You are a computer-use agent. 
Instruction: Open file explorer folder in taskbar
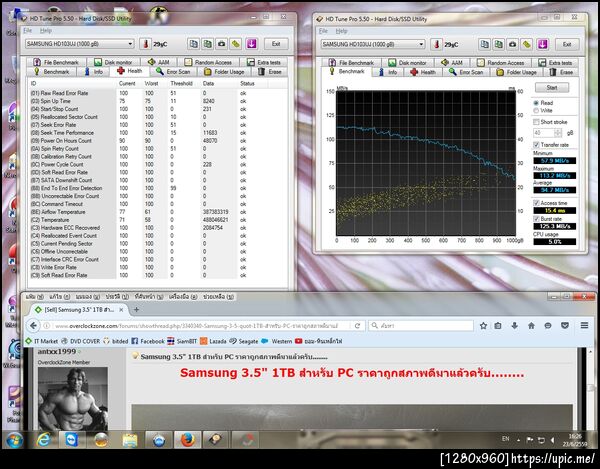coord(130,440)
